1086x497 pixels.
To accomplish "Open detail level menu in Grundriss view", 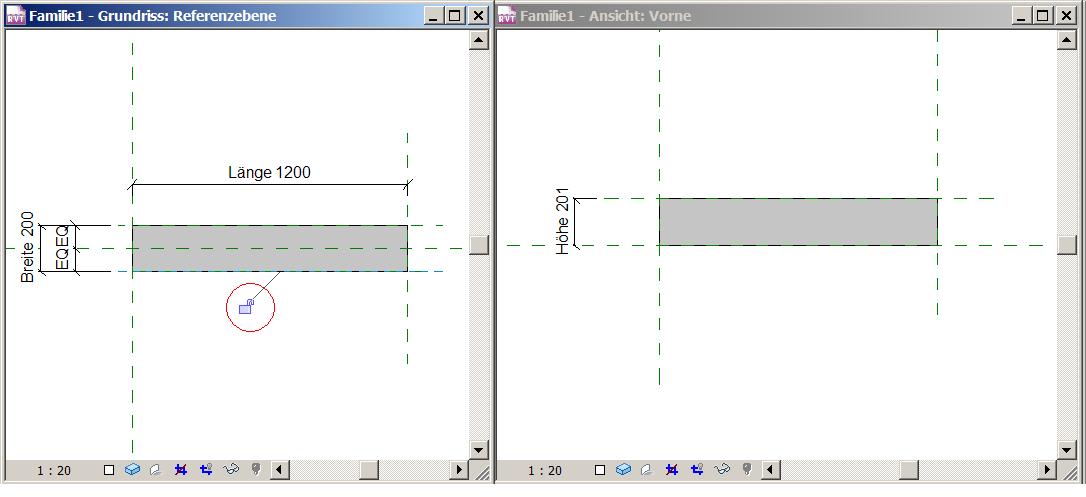I will 109,470.
